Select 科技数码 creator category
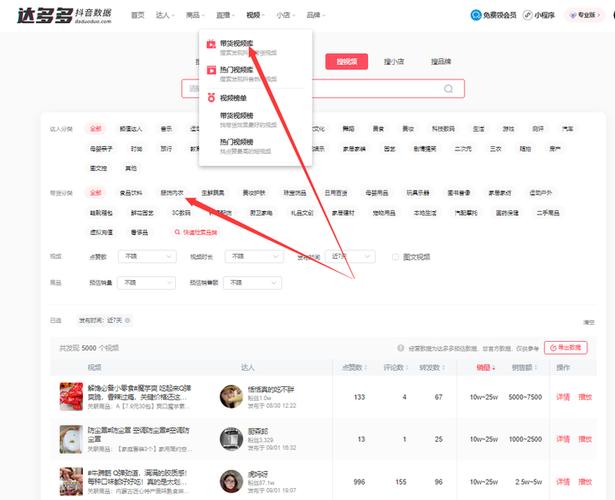This screenshot has height=500, width=615. tap(443, 129)
